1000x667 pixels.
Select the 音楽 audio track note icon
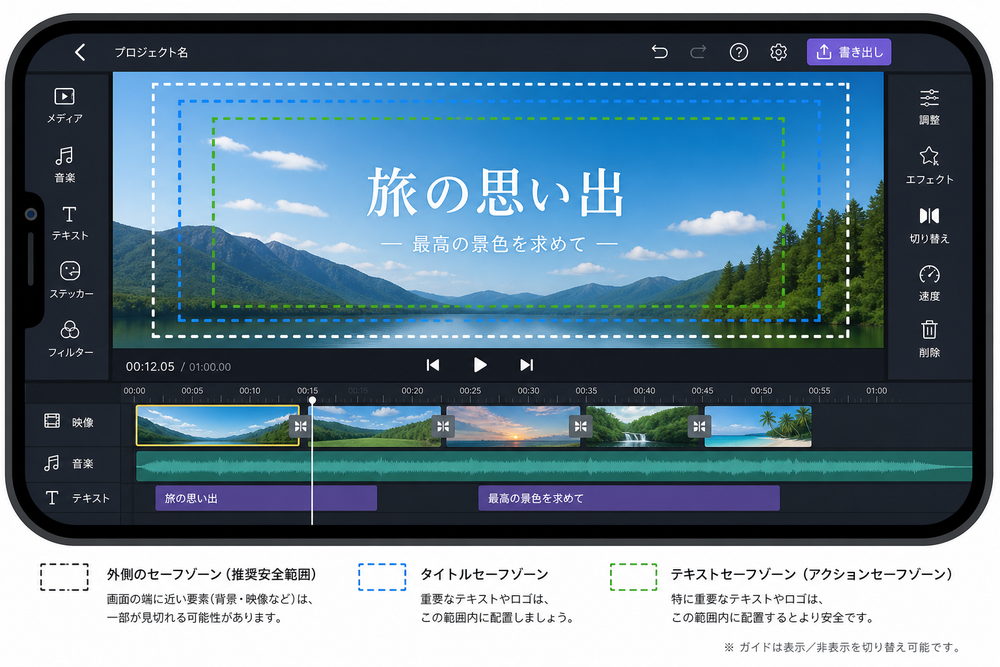click(52, 463)
